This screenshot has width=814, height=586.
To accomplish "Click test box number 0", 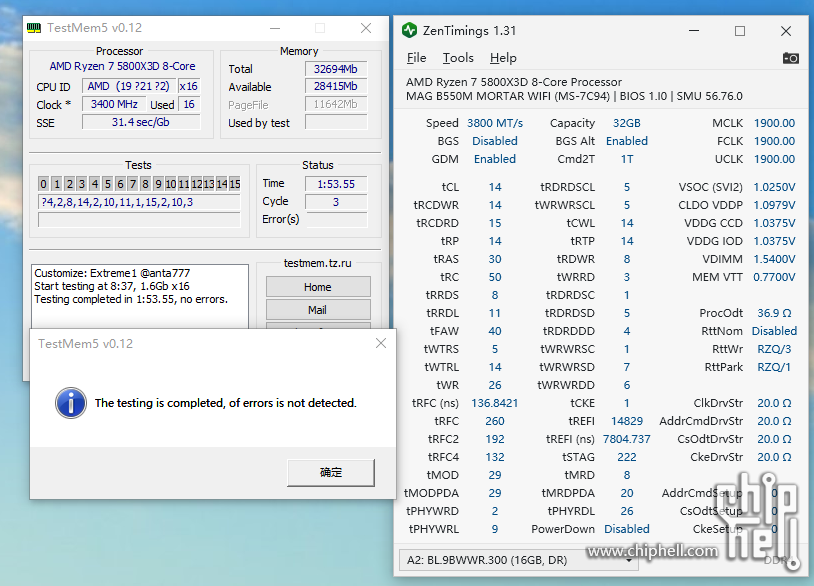I will click(44, 184).
